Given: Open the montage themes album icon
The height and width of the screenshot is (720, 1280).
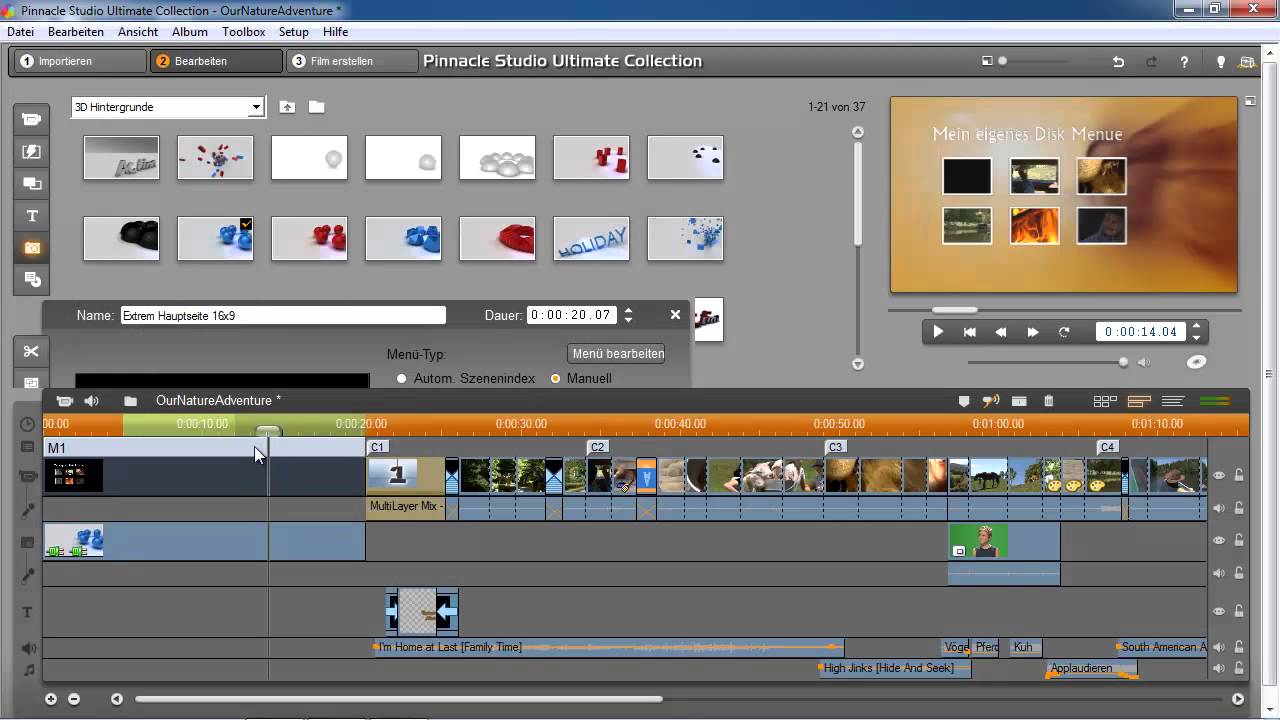Looking at the screenshot, I should click(x=31, y=184).
